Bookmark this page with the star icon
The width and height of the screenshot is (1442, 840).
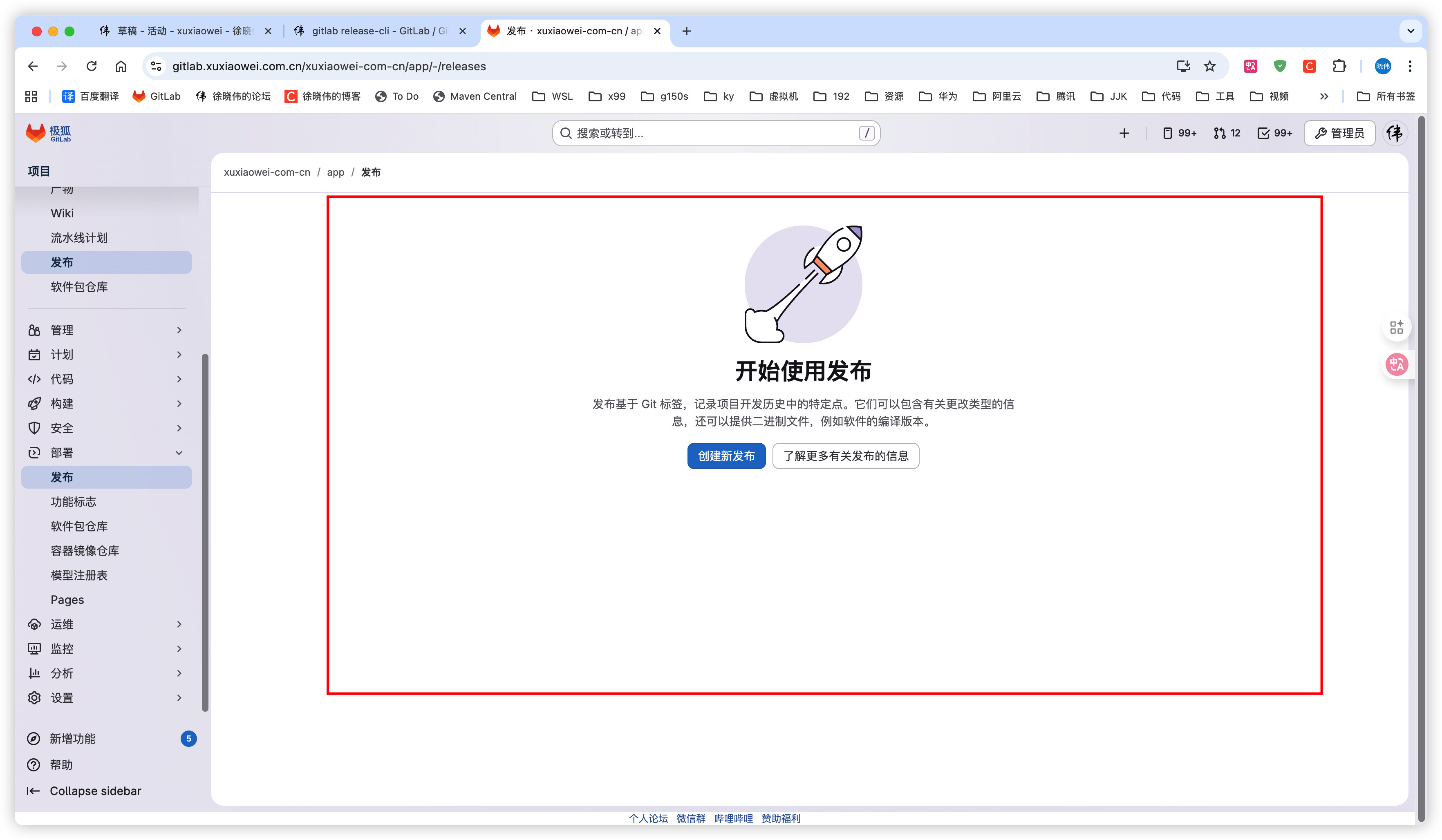click(1210, 66)
